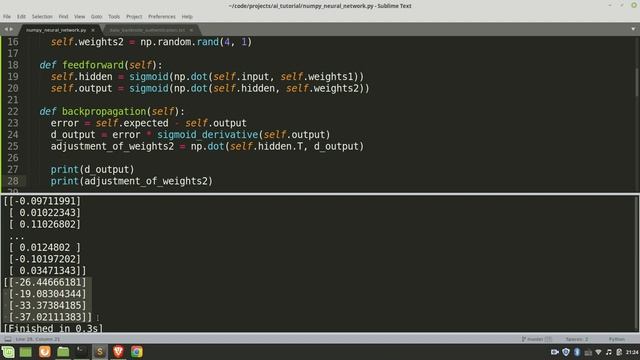Open the Python syntax selector
This screenshot has width=640, height=360.
point(617,339)
